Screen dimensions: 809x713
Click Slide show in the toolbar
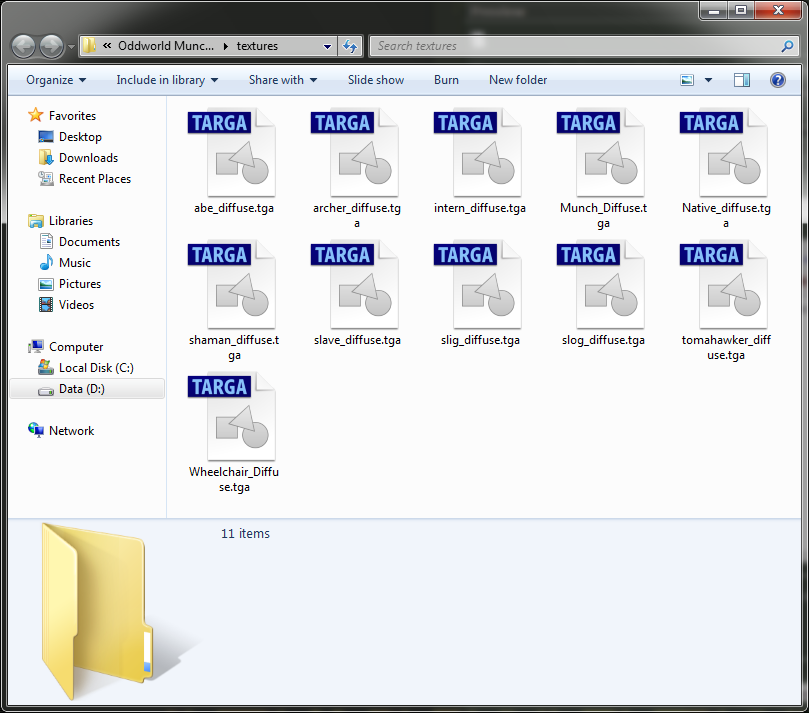(376, 80)
